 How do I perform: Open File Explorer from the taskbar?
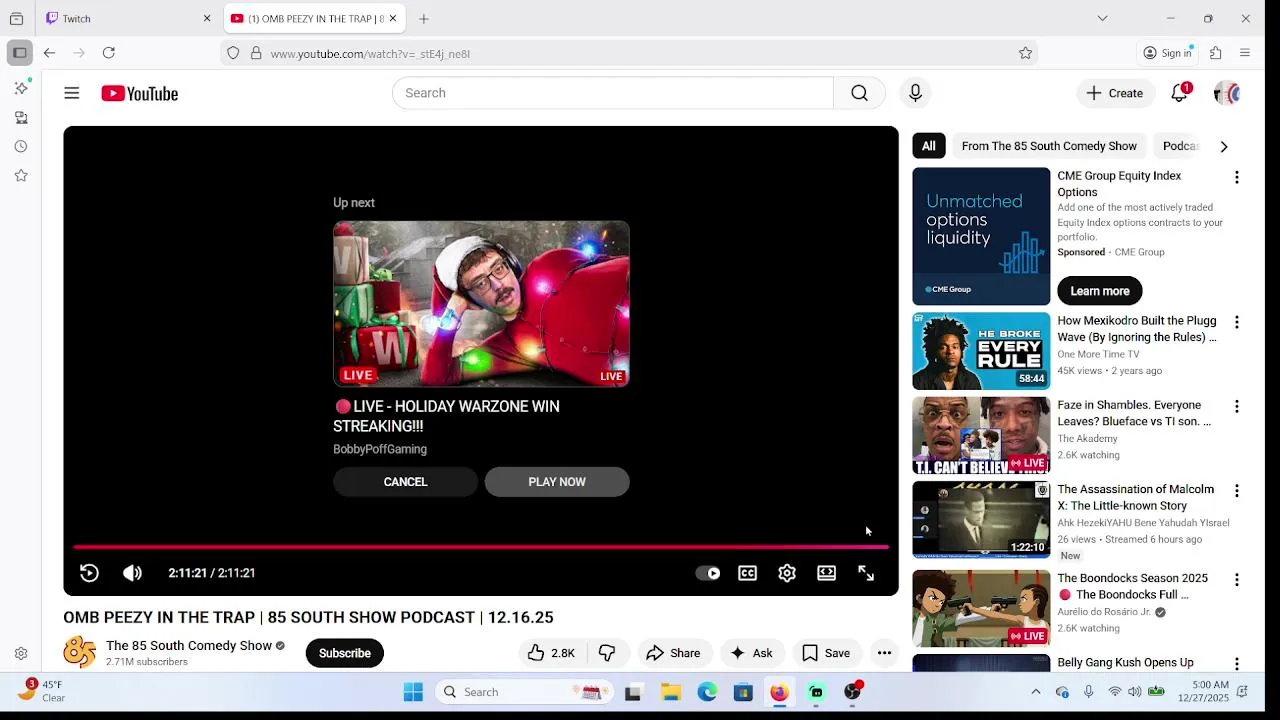[x=671, y=692]
